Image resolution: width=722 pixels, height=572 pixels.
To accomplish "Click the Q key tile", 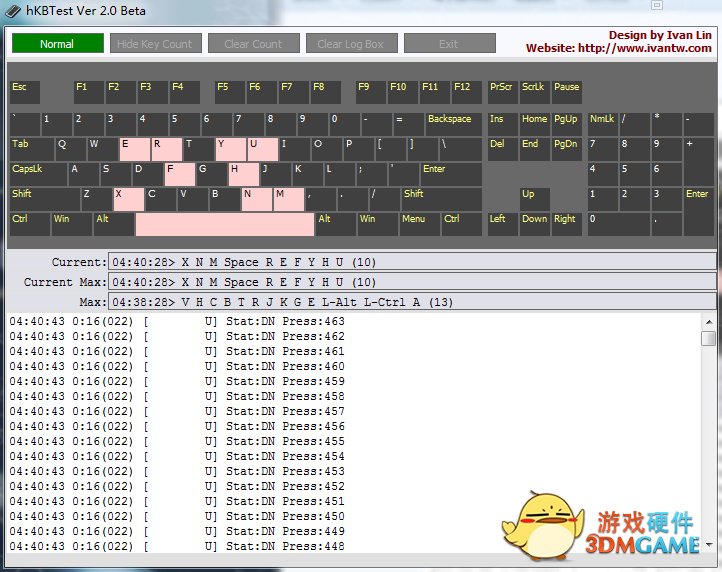I will pos(70,149).
